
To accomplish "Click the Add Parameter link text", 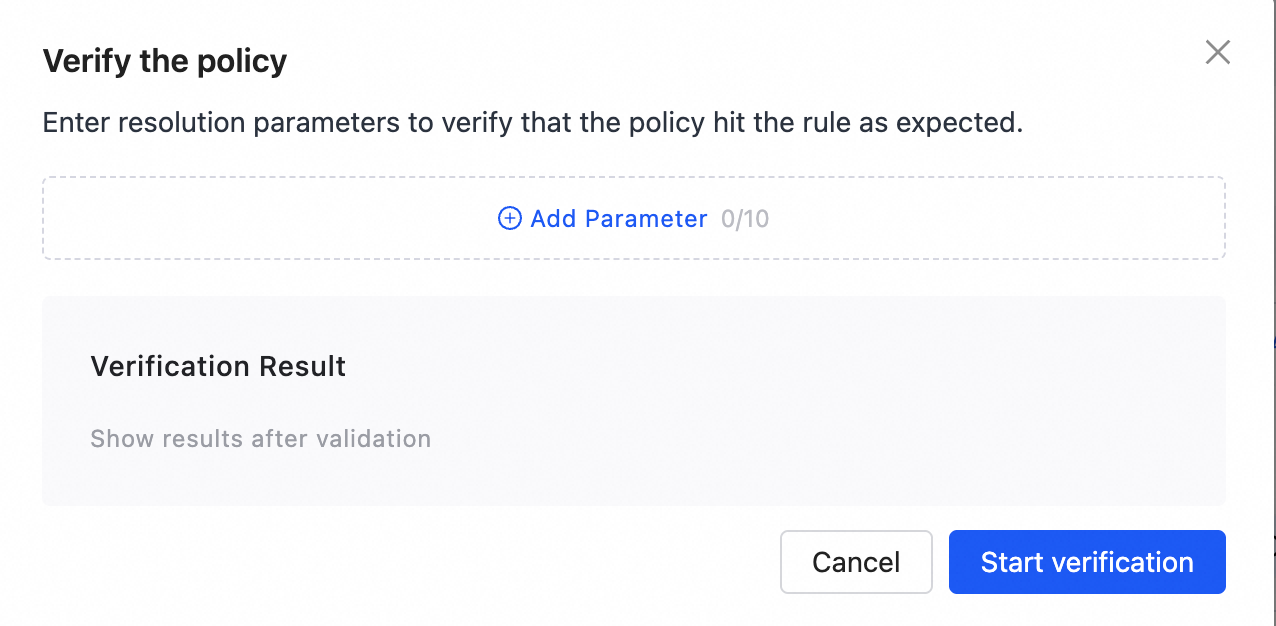I will 618,219.
